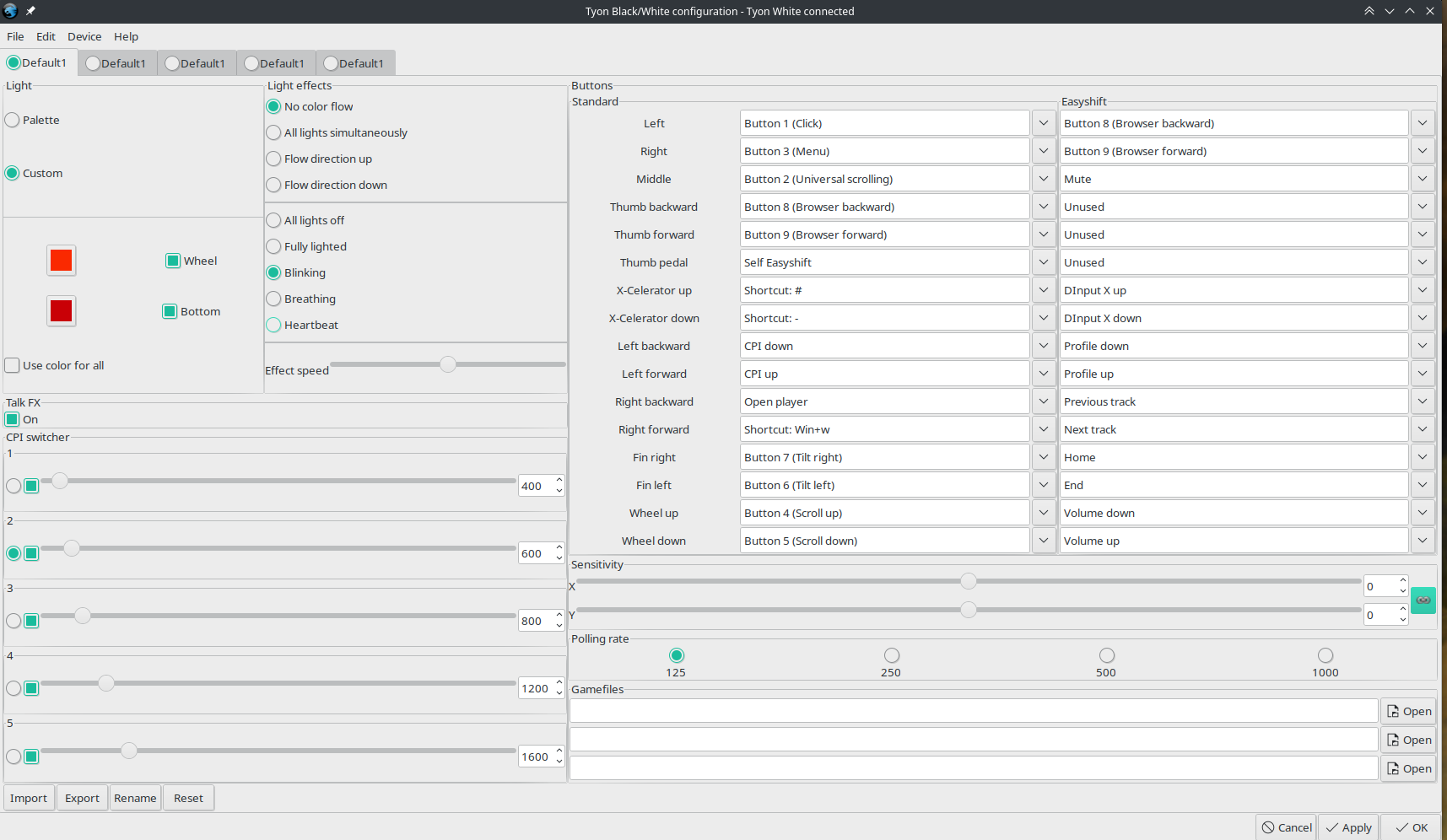
Task: Expand the Left button Standard dropdown
Action: click(x=1044, y=123)
